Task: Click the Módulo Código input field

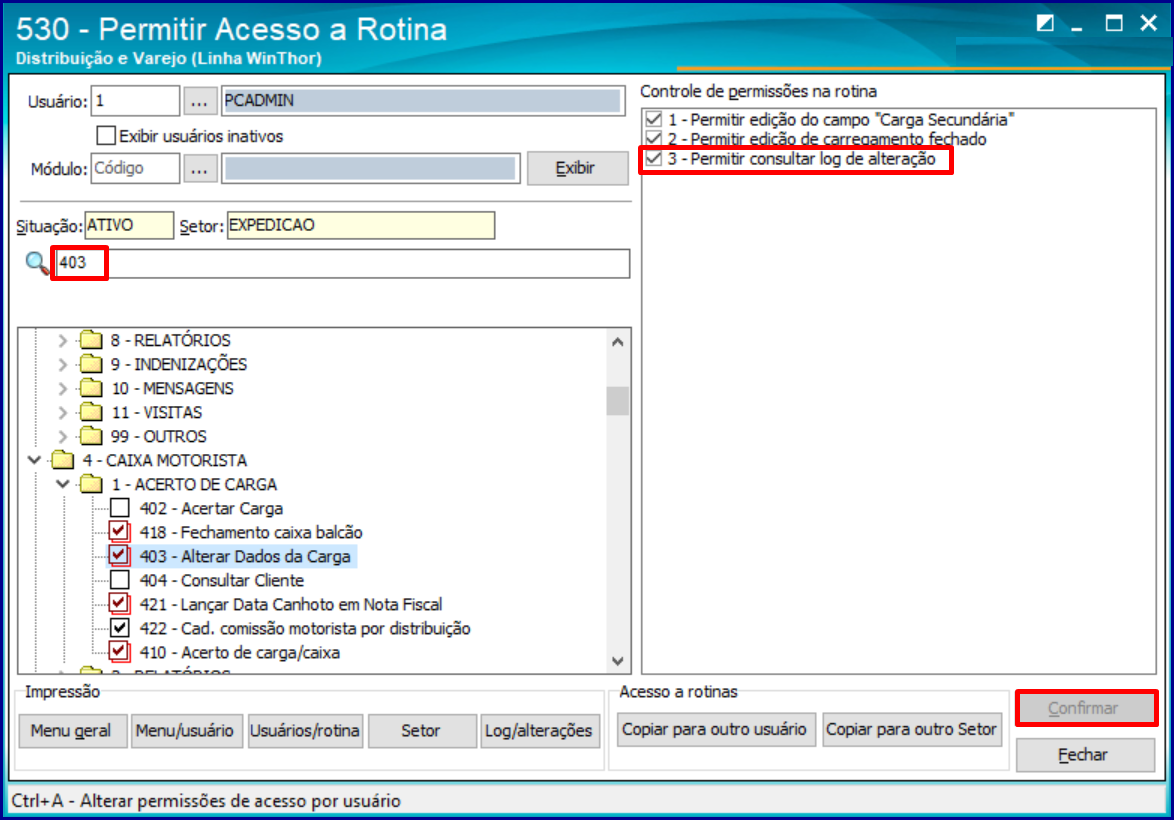Action: [x=135, y=168]
